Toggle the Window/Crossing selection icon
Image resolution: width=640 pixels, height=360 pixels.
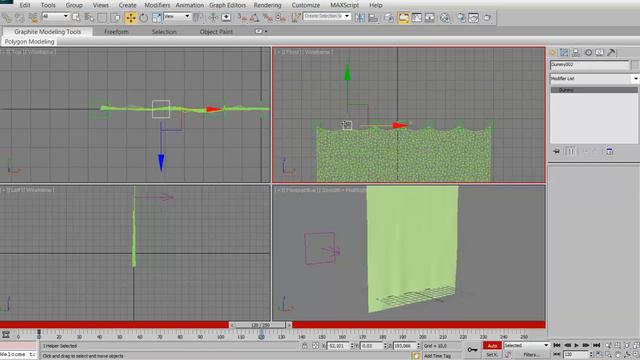tap(116, 18)
